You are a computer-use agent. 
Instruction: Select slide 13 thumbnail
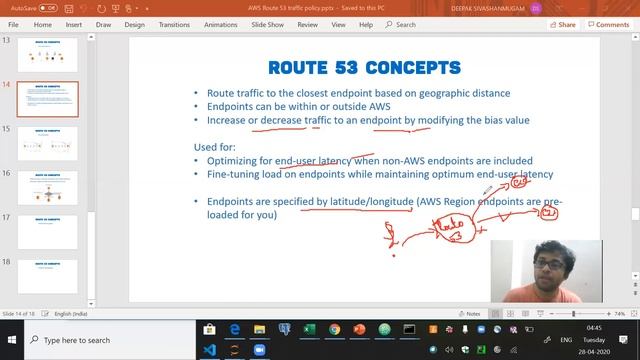47,55
